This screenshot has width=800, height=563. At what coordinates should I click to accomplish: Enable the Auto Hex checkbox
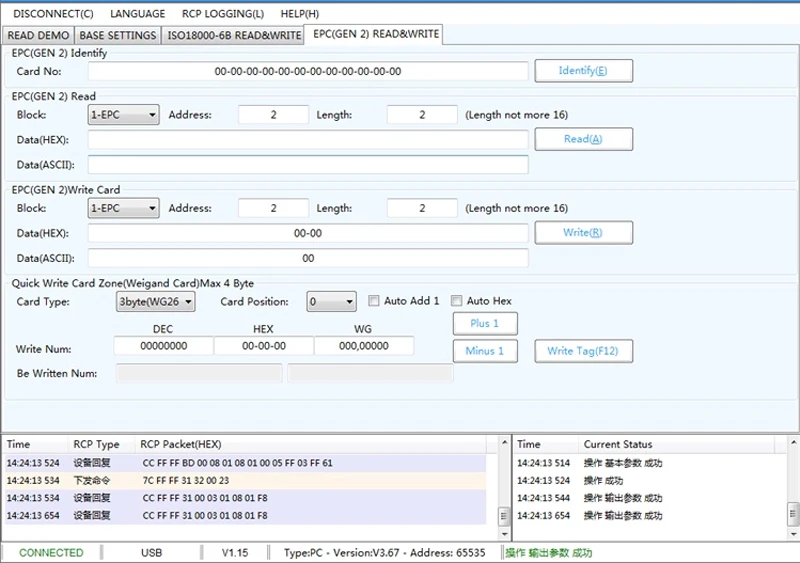point(456,301)
